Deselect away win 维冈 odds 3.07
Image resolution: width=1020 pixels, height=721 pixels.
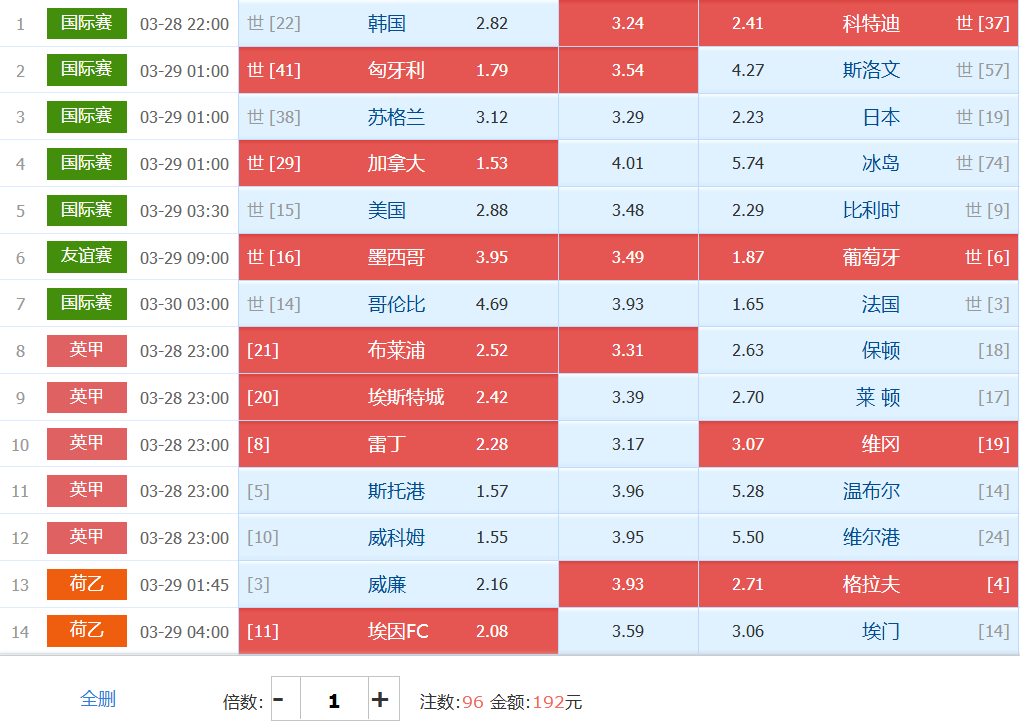pyautogui.click(x=858, y=444)
